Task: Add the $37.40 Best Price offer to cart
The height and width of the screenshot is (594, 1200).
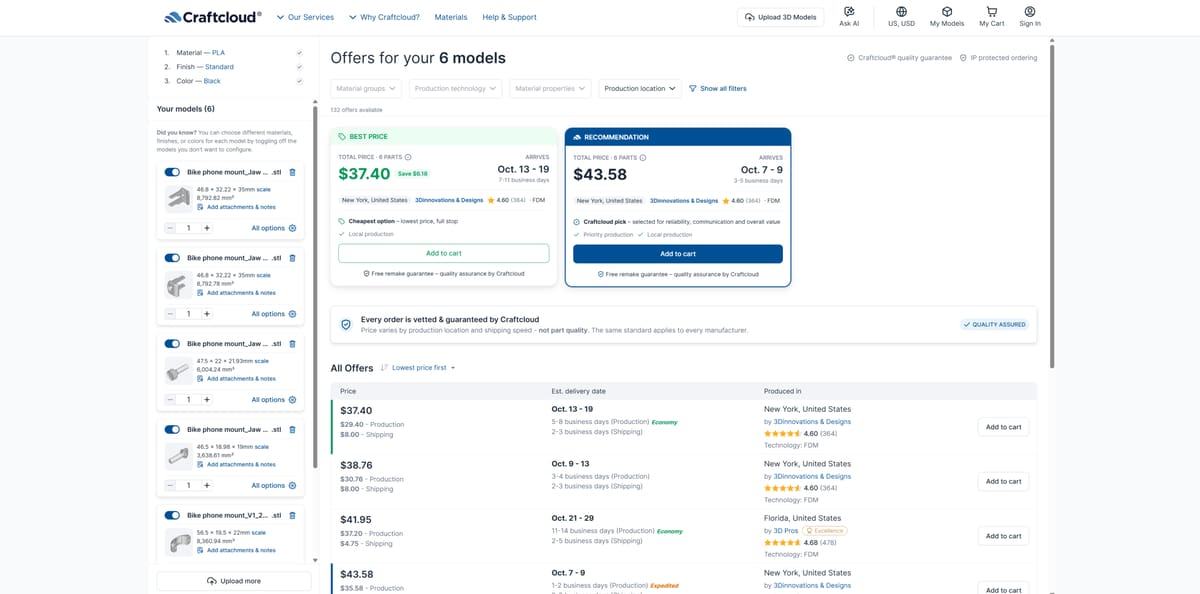Action: coord(443,253)
